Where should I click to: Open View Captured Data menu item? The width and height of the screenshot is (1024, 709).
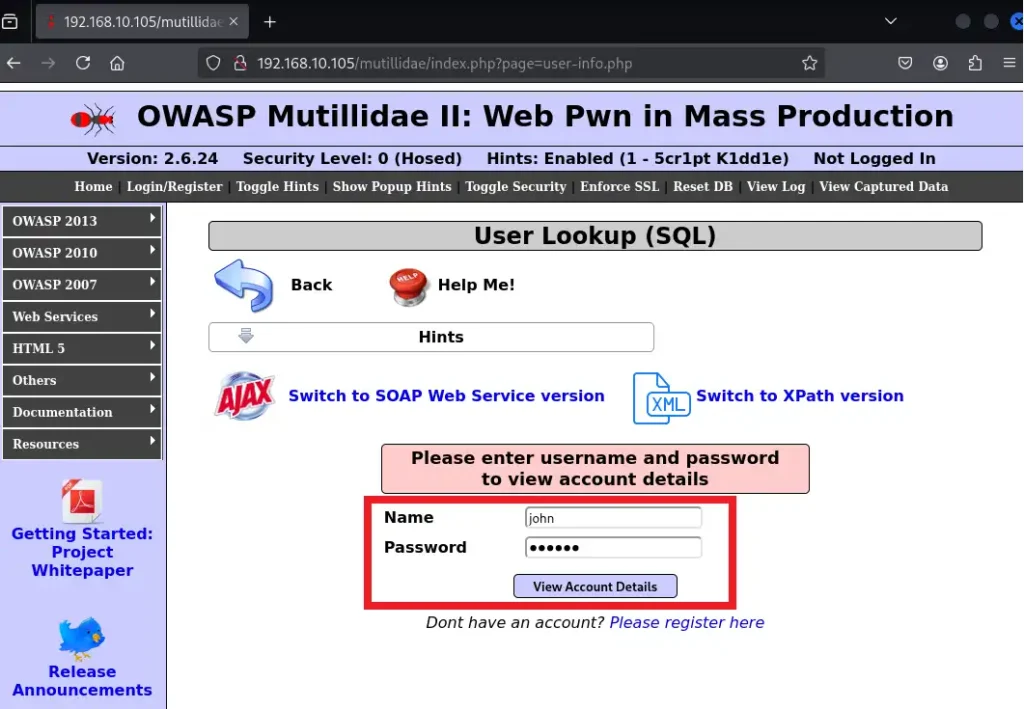884,187
